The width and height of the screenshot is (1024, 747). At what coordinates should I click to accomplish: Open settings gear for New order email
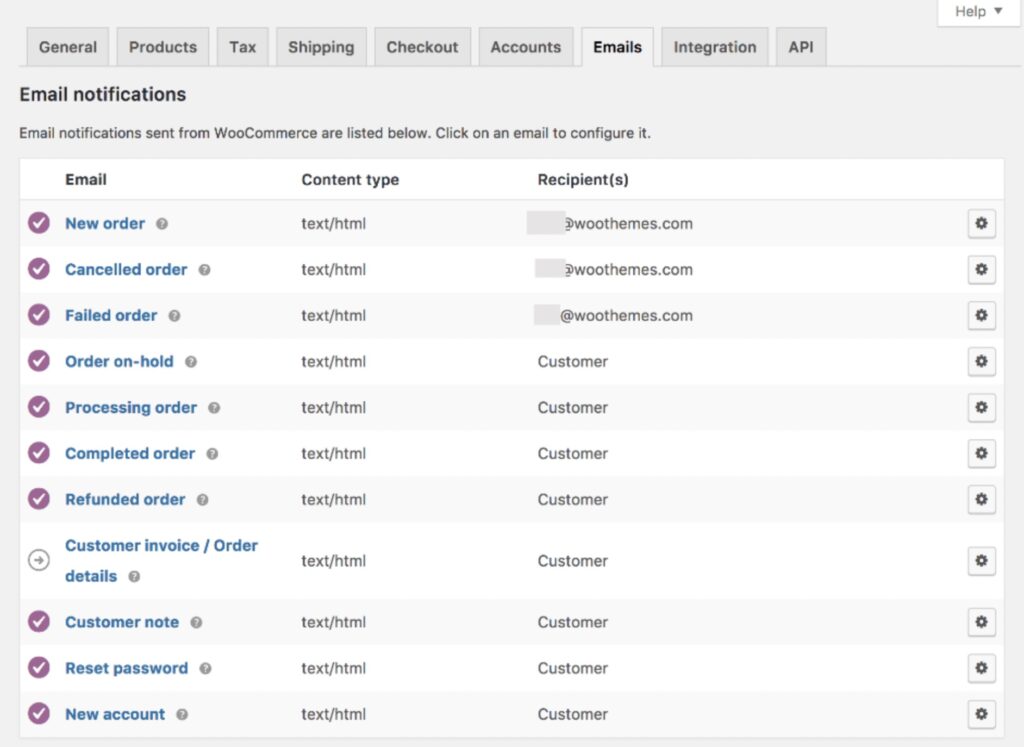pyautogui.click(x=981, y=224)
